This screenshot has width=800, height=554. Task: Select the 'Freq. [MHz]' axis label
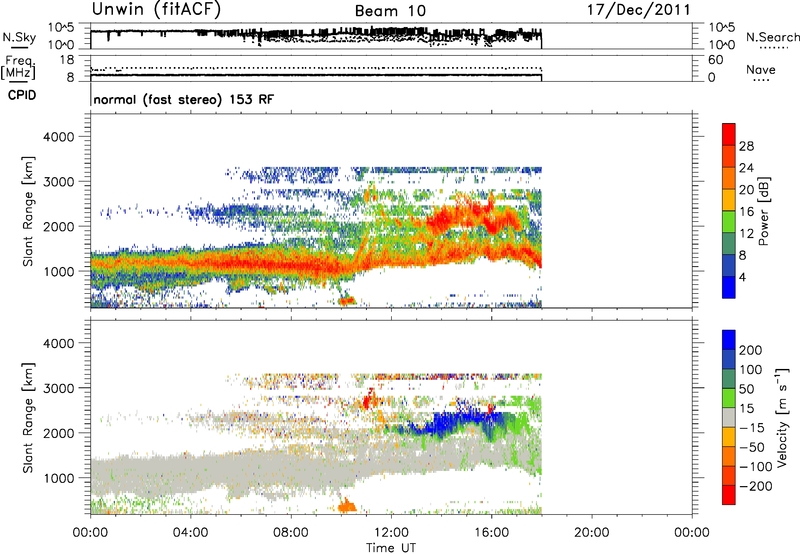[19, 67]
